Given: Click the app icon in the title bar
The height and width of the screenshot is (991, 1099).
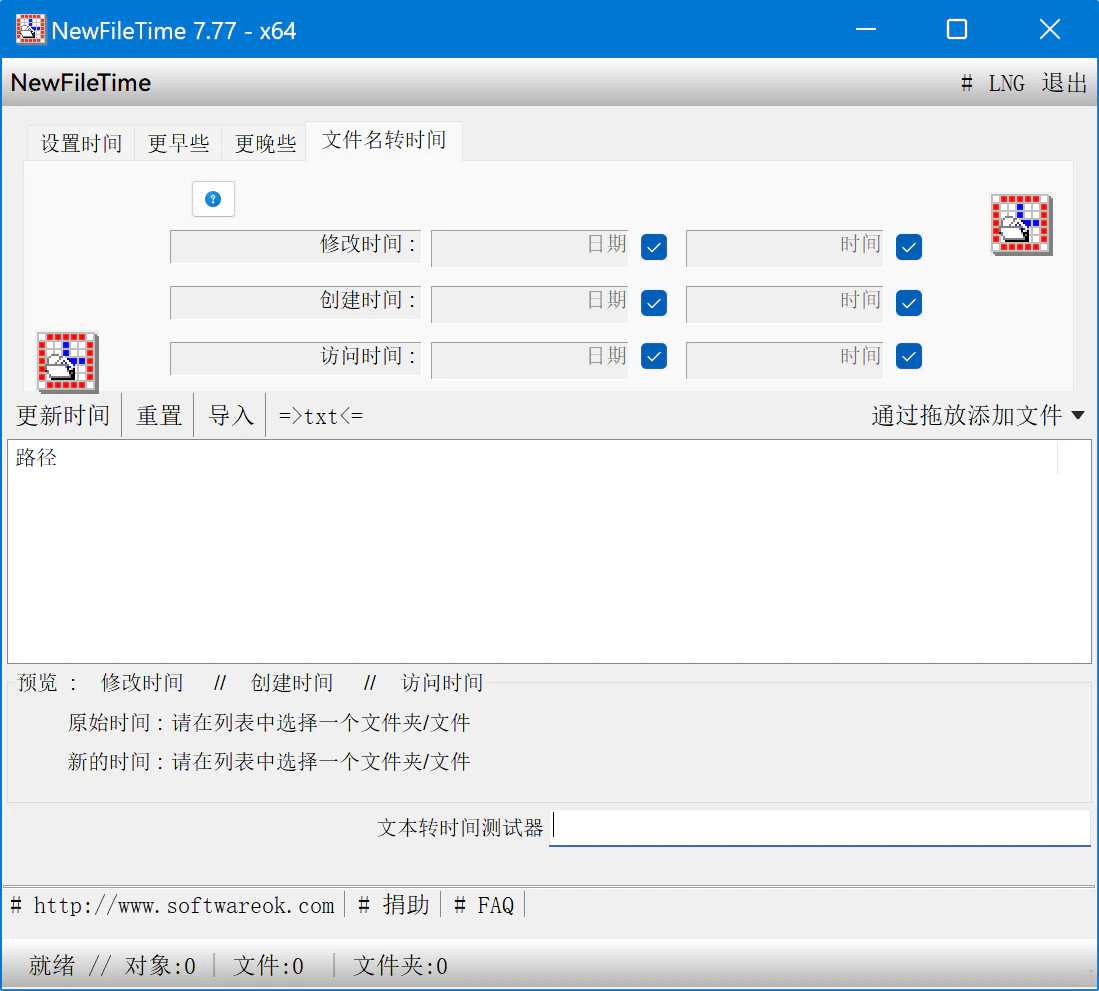Looking at the screenshot, I should [30, 29].
